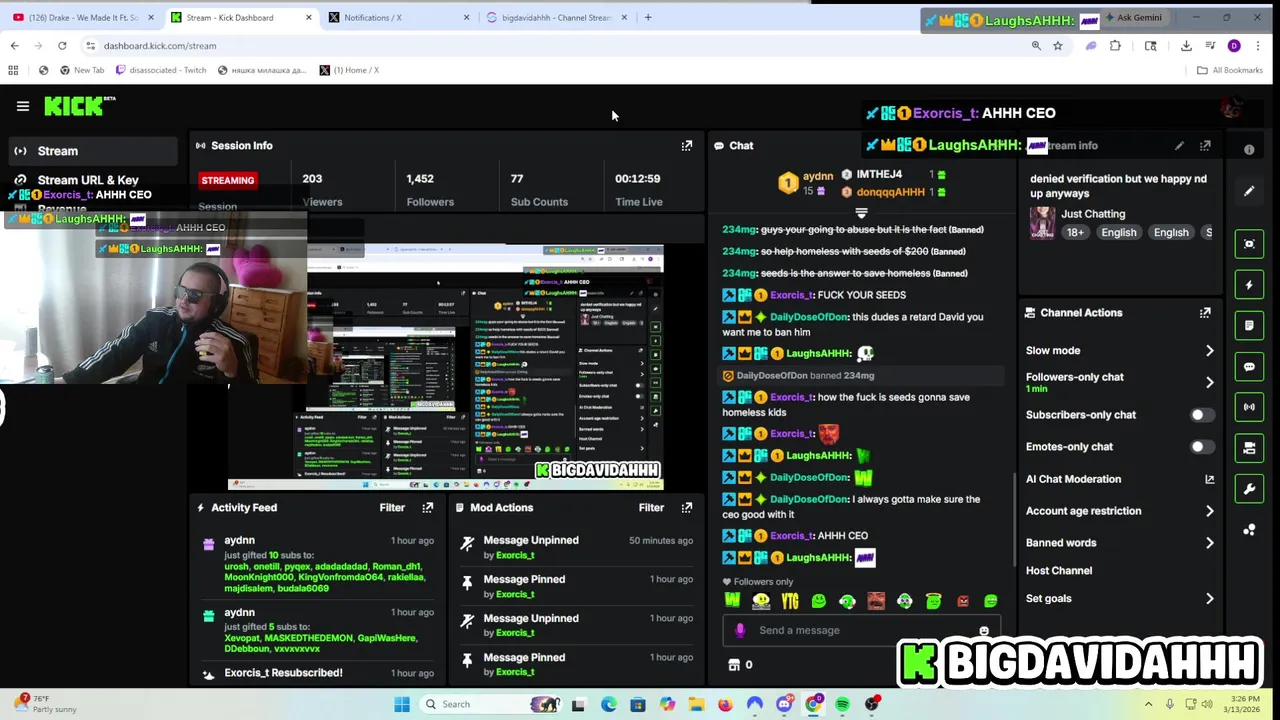Switch to the Notifications / X tab
This screenshot has height=720, width=1280.
[400, 17]
